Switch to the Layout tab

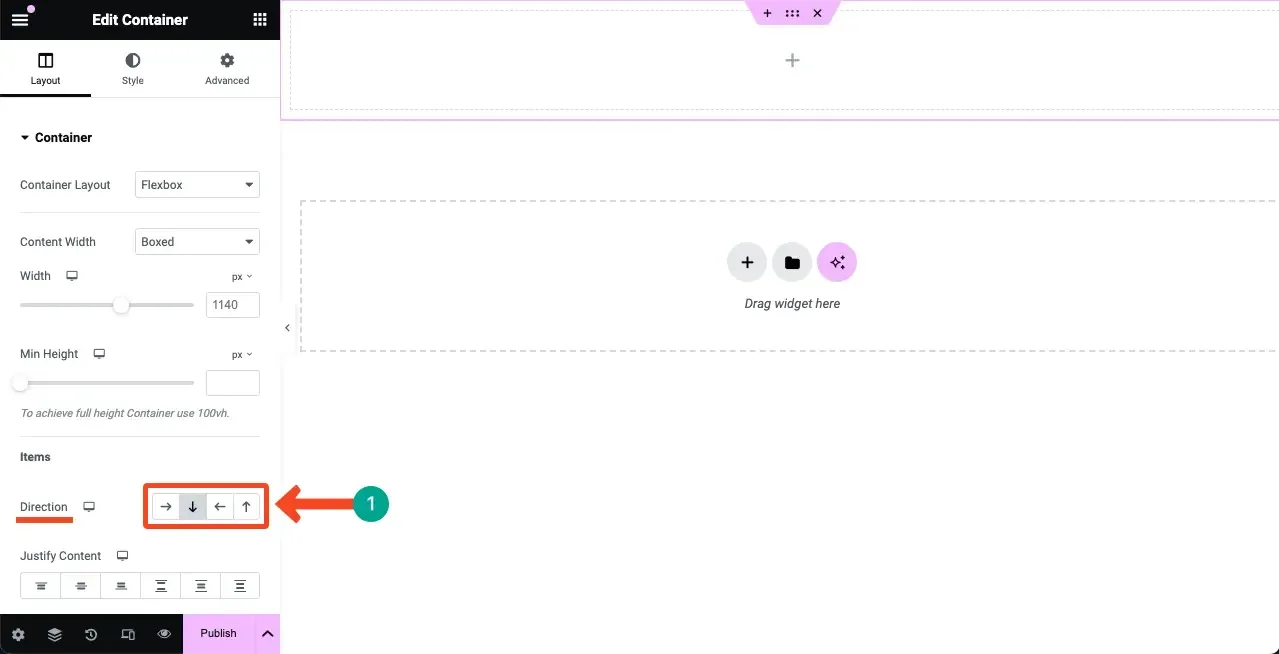[x=45, y=69]
